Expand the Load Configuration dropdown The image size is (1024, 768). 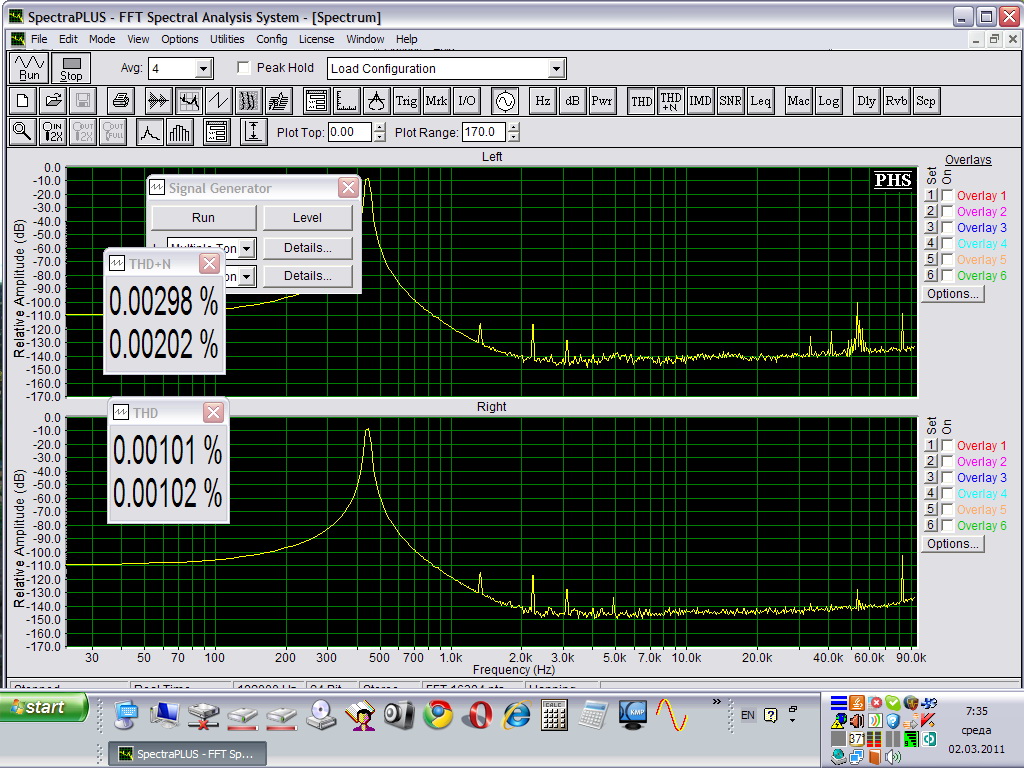tap(556, 69)
